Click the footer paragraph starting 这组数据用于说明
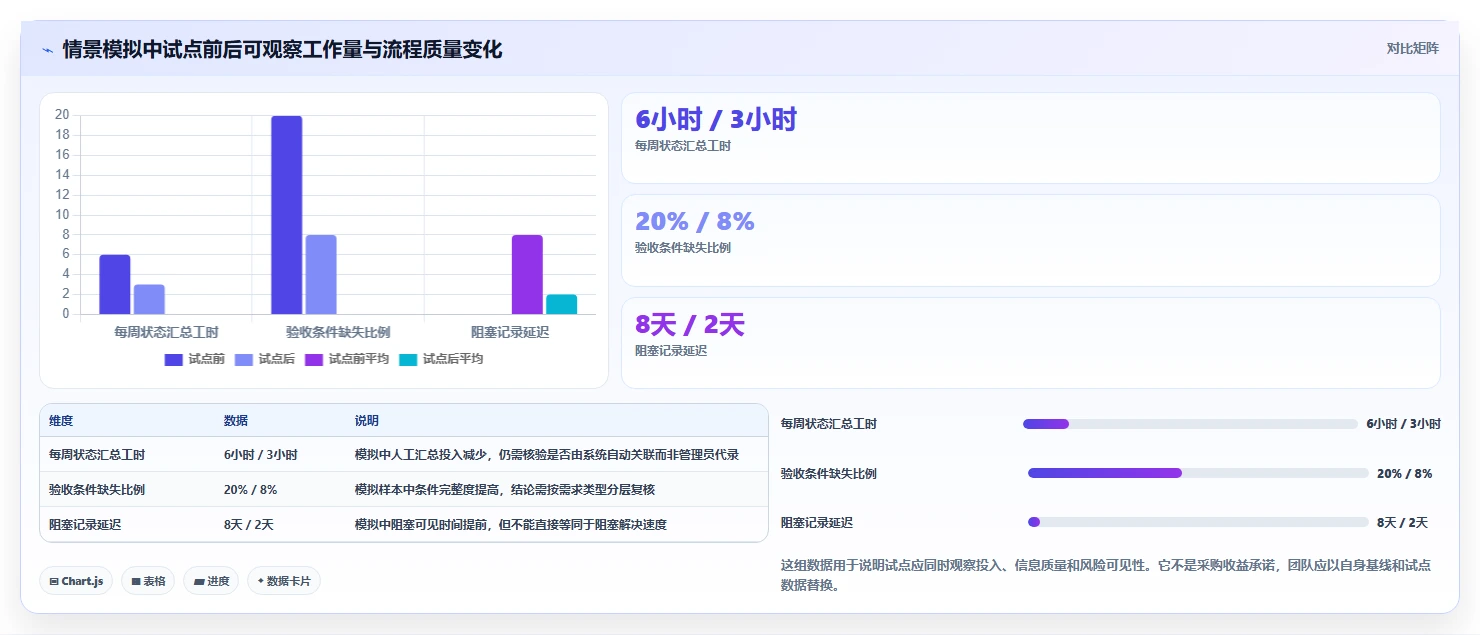Image resolution: width=1480 pixels, height=635 pixels. (1106, 575)
